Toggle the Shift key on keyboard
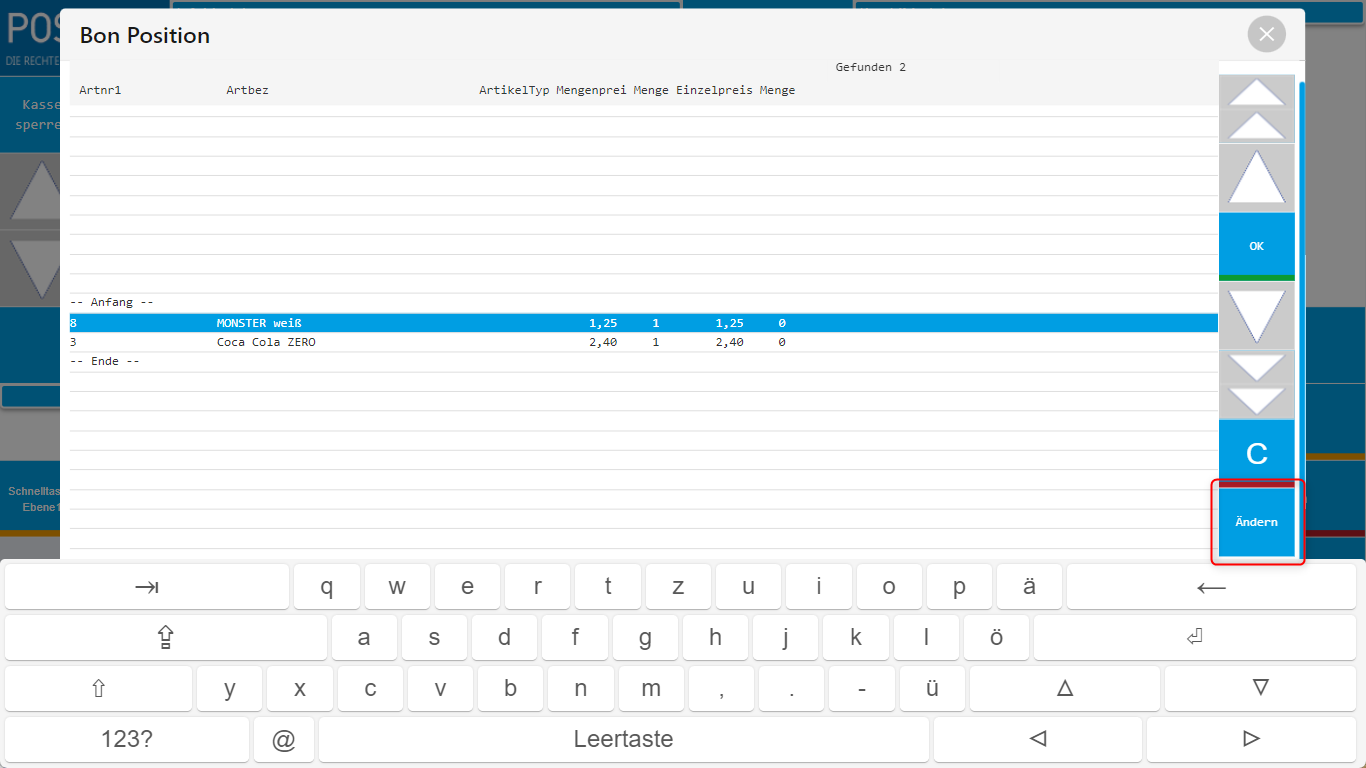The height and width of the screenshot is (768, 1366). pos(98,688)
